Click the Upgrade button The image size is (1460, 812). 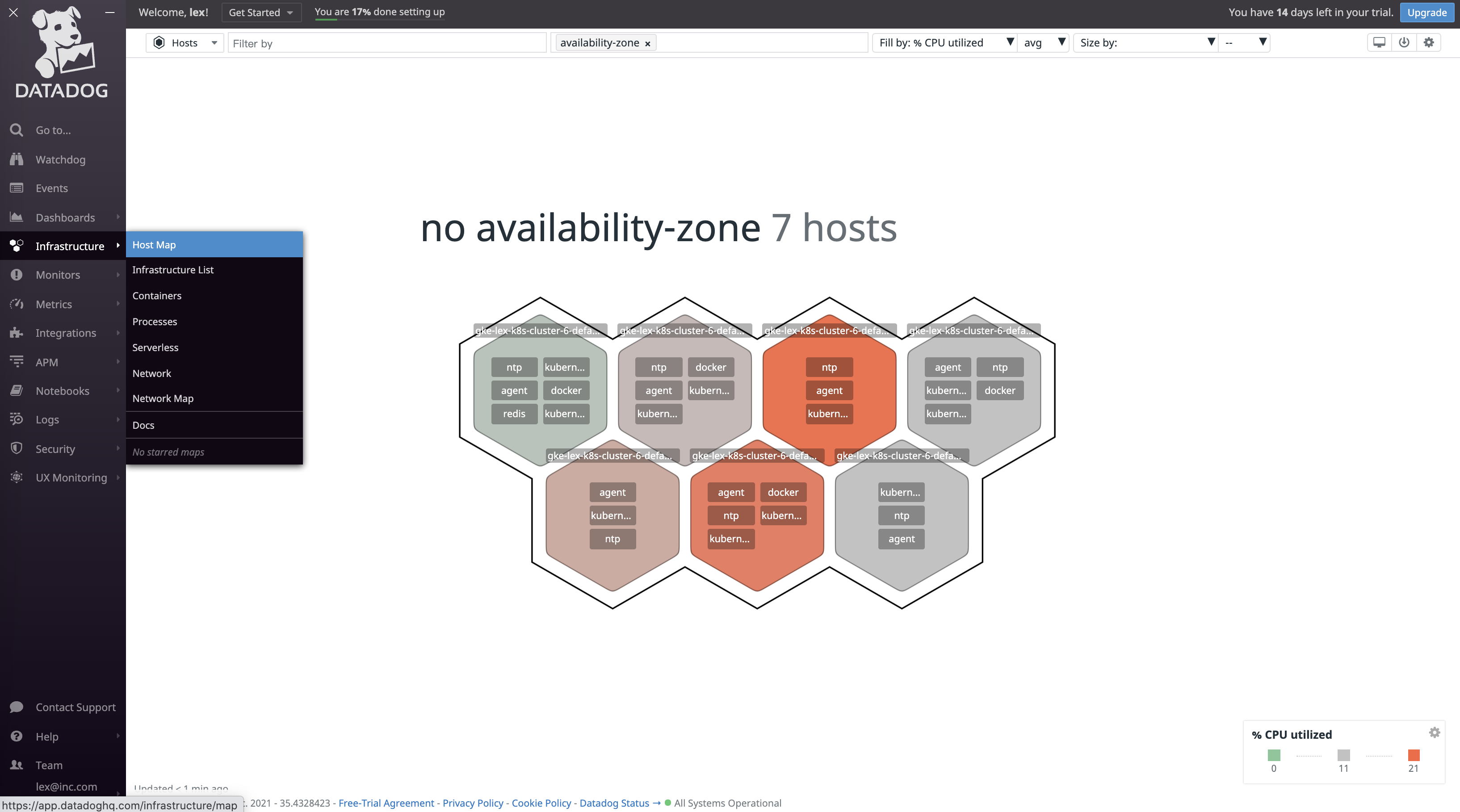click(x=1426, y=13)
